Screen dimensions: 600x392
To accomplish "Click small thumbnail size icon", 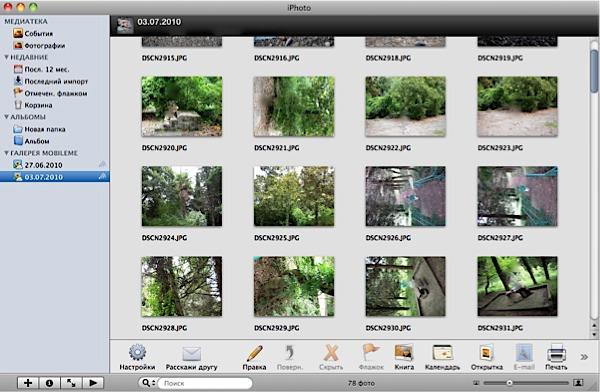I will [476, 383].
